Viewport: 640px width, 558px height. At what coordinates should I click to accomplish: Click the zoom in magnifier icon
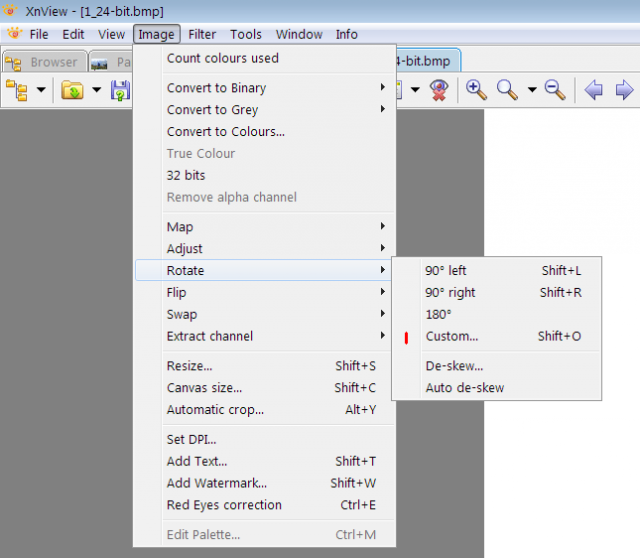point(476,90)
